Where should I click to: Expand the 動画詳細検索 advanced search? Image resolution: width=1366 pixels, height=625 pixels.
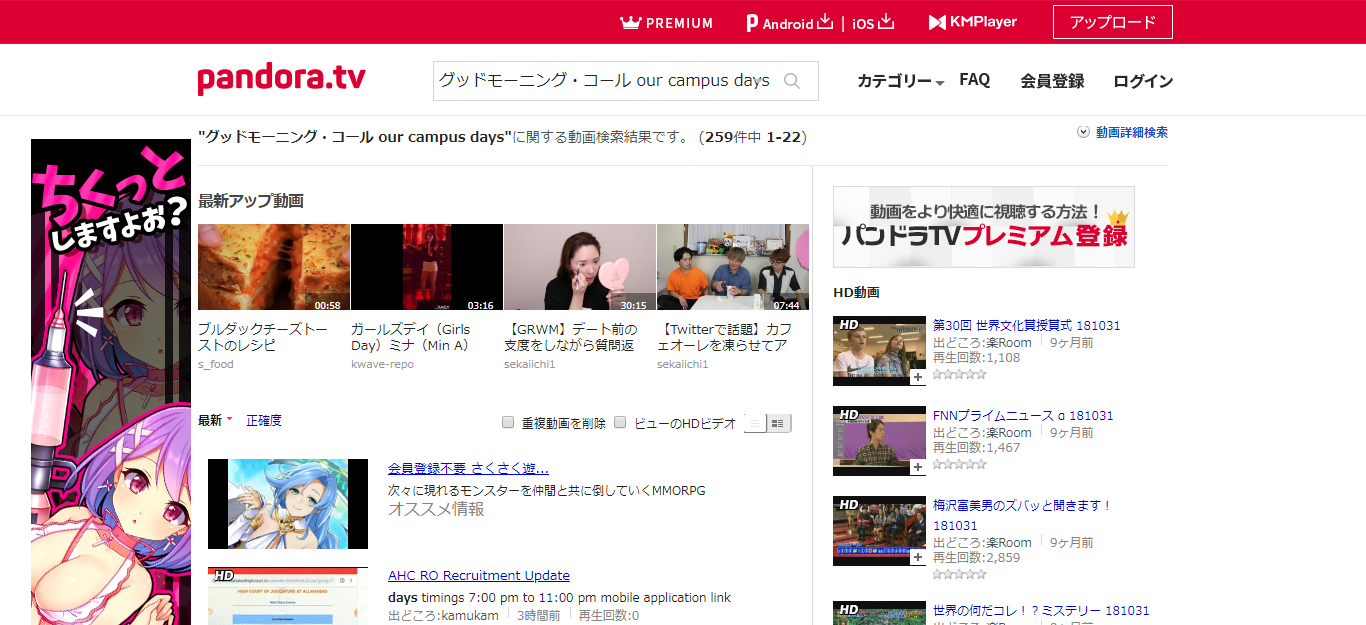tap(1131, 132)
